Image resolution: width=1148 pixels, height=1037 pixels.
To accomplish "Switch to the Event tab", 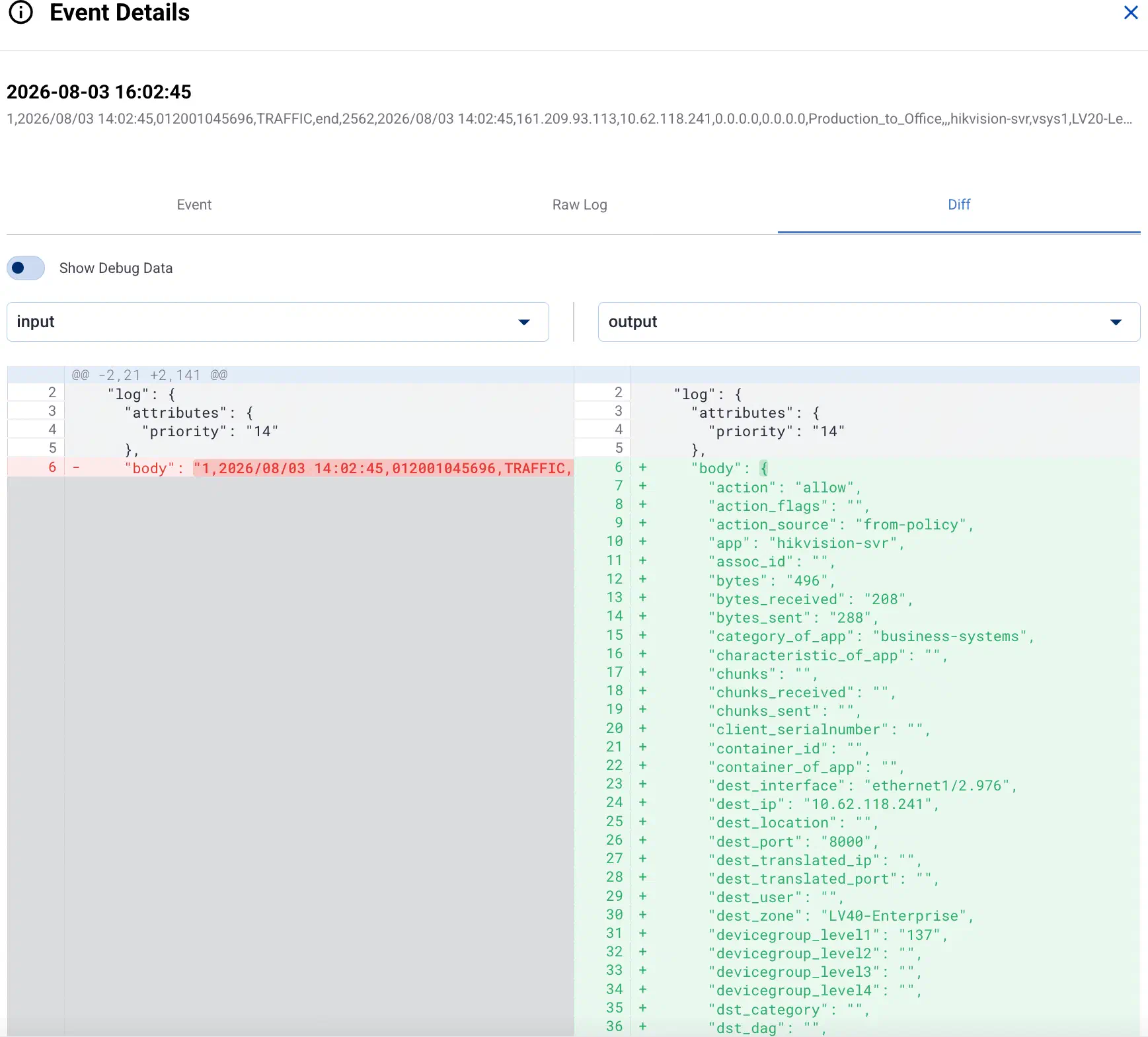I will pos(194,204).
